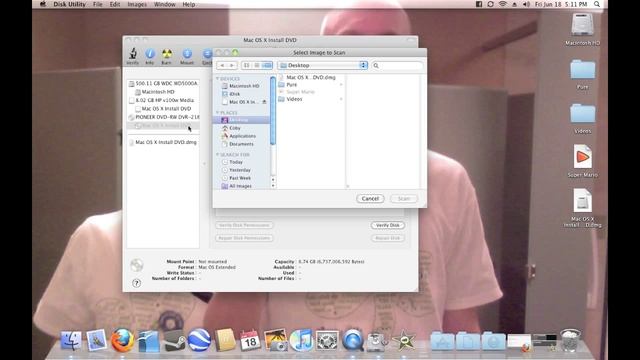Click the Mount toolbar icon

(187, 56)
